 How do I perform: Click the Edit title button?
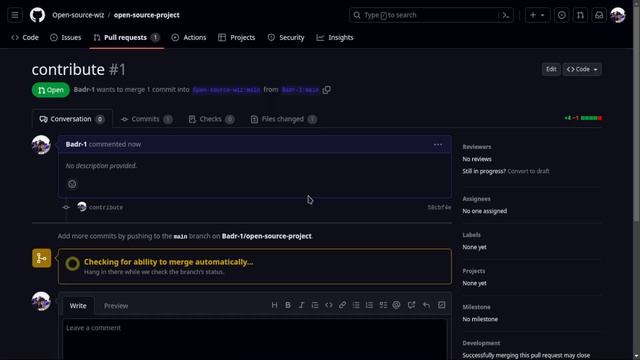[551, 69]
